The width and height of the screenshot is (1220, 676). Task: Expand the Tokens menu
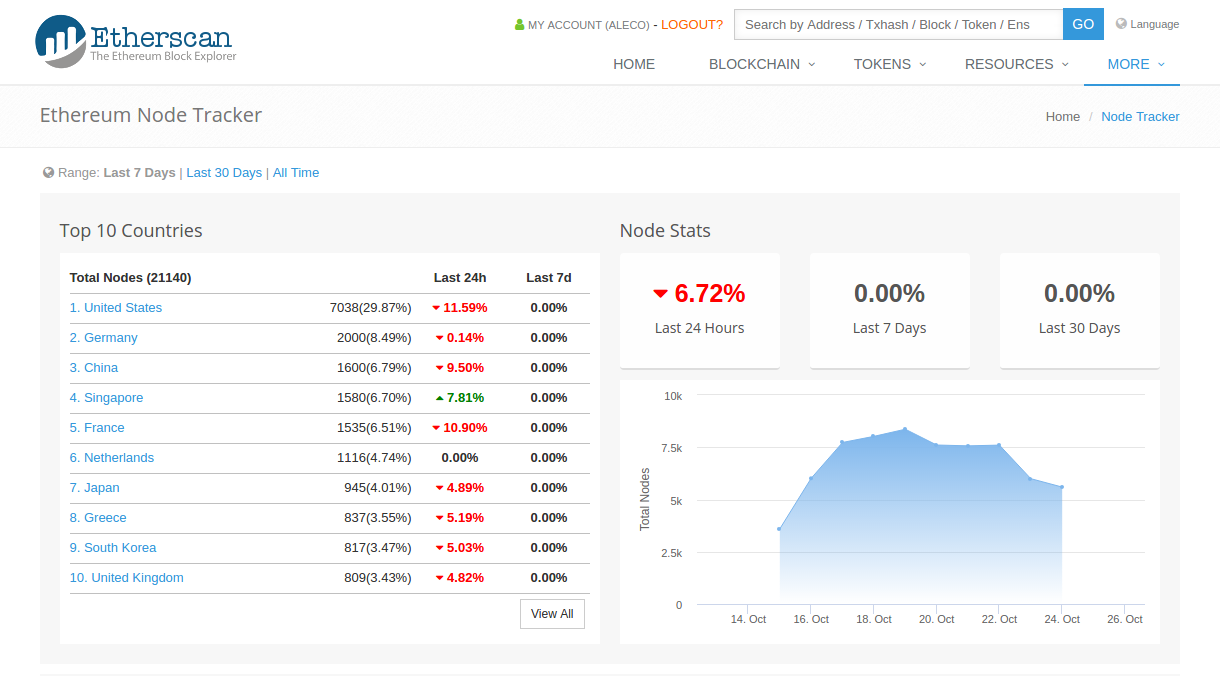pyautogui.click(x=890, y=64)
